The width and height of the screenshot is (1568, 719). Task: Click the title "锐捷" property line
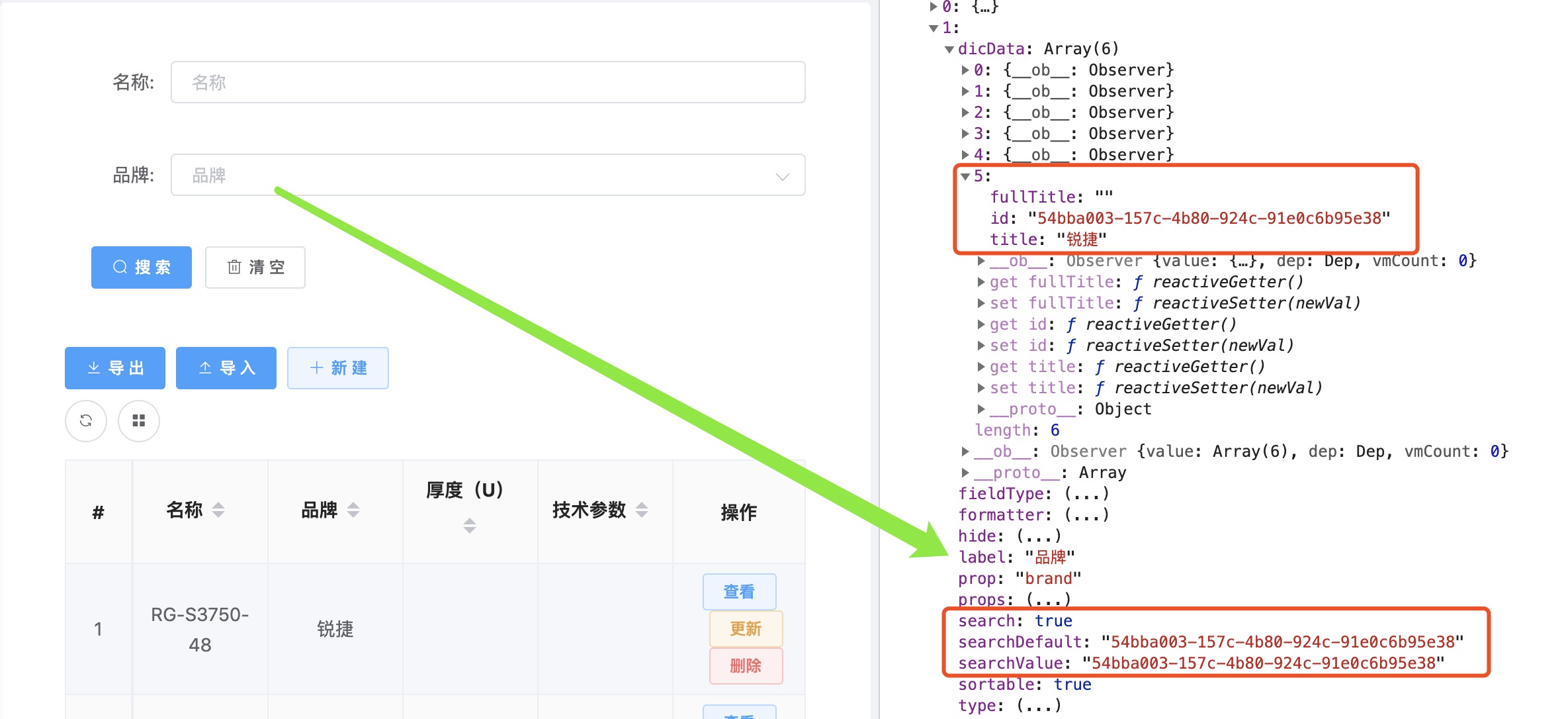pyautogui.click(x=1049, y=240)
